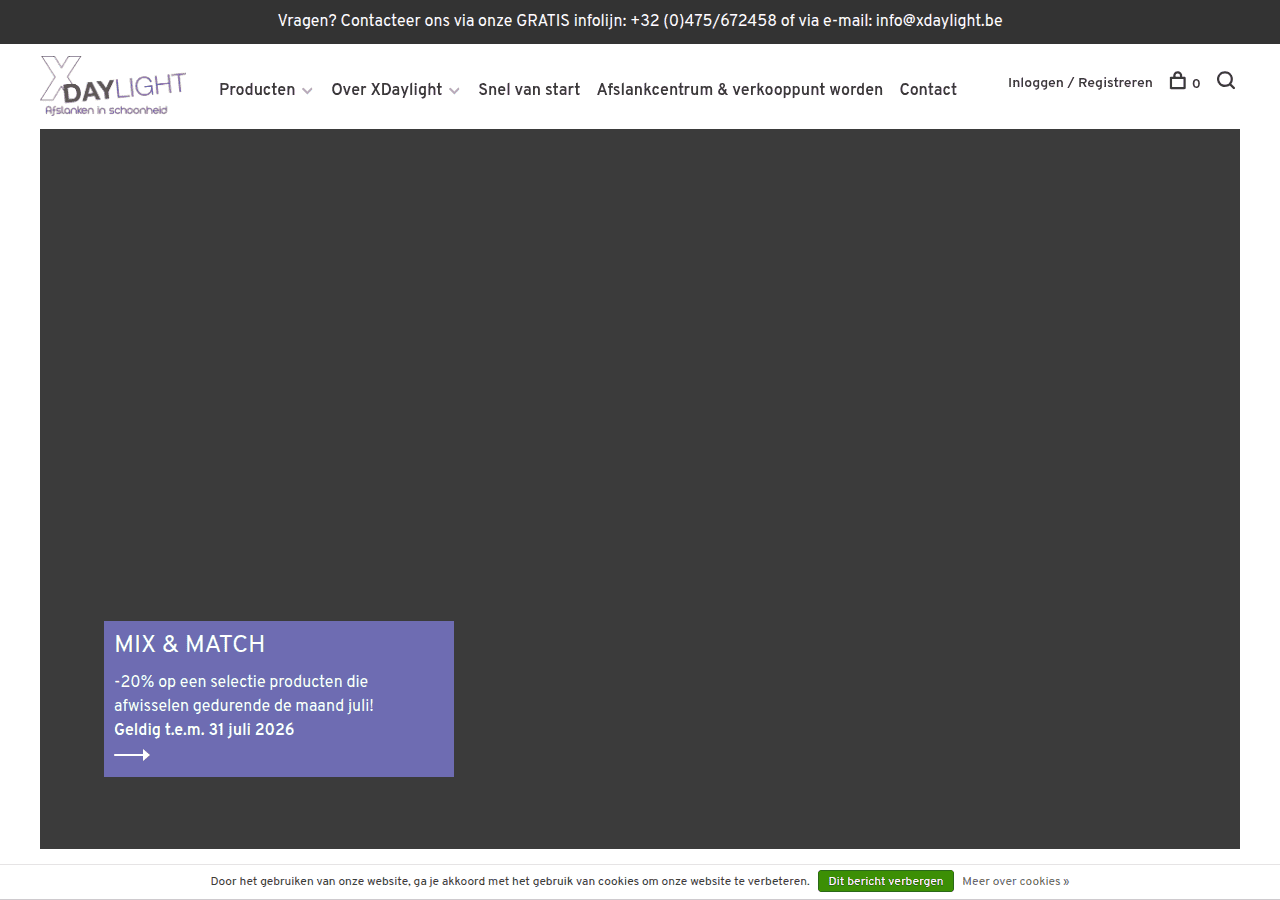Open Meer over cookies link
1280x900 pixels.
[x=1015, y=881]
